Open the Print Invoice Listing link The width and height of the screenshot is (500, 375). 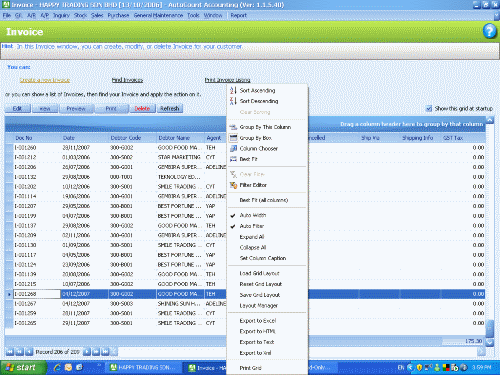[x=227, y=80]
